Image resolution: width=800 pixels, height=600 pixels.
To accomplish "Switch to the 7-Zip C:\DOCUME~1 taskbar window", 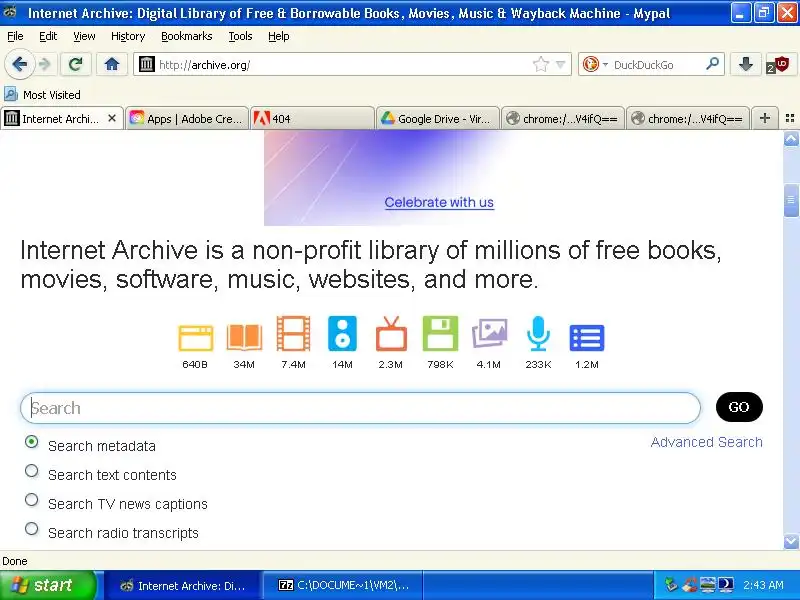I will point(343,585).
